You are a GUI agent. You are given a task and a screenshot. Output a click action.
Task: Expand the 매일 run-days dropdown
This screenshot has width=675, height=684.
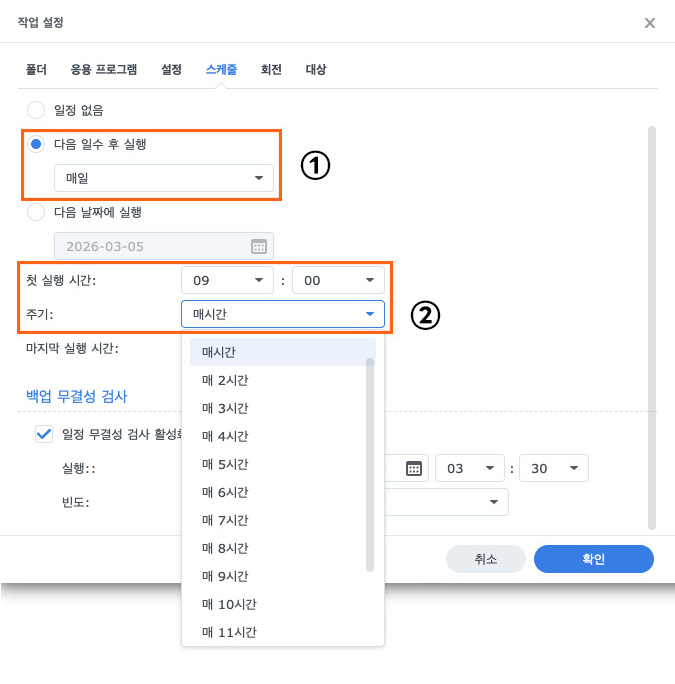(x=163, y=178)
